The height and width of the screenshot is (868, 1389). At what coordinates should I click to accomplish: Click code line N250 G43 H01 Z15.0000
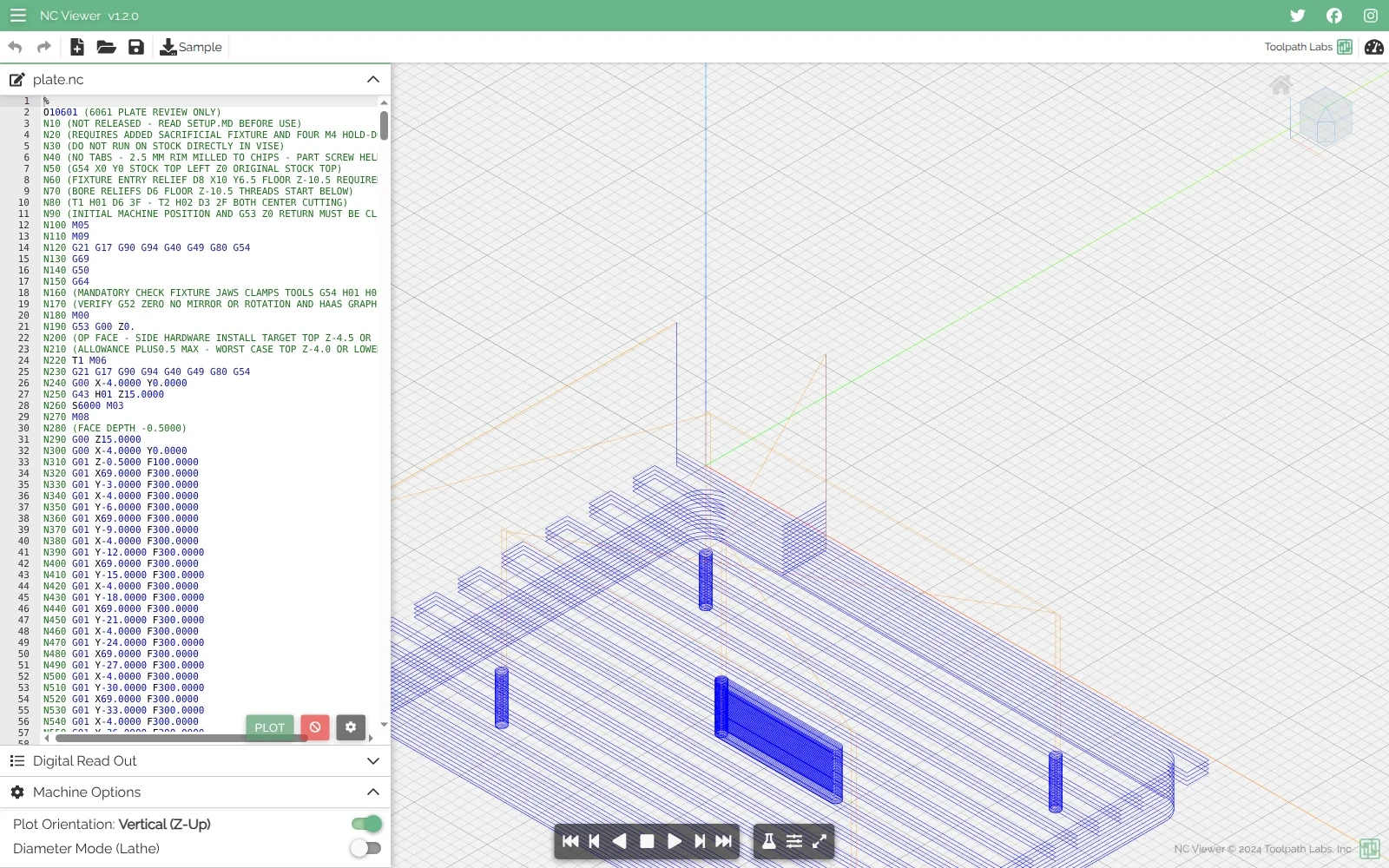pyautogui.click(x=103, y=394)
